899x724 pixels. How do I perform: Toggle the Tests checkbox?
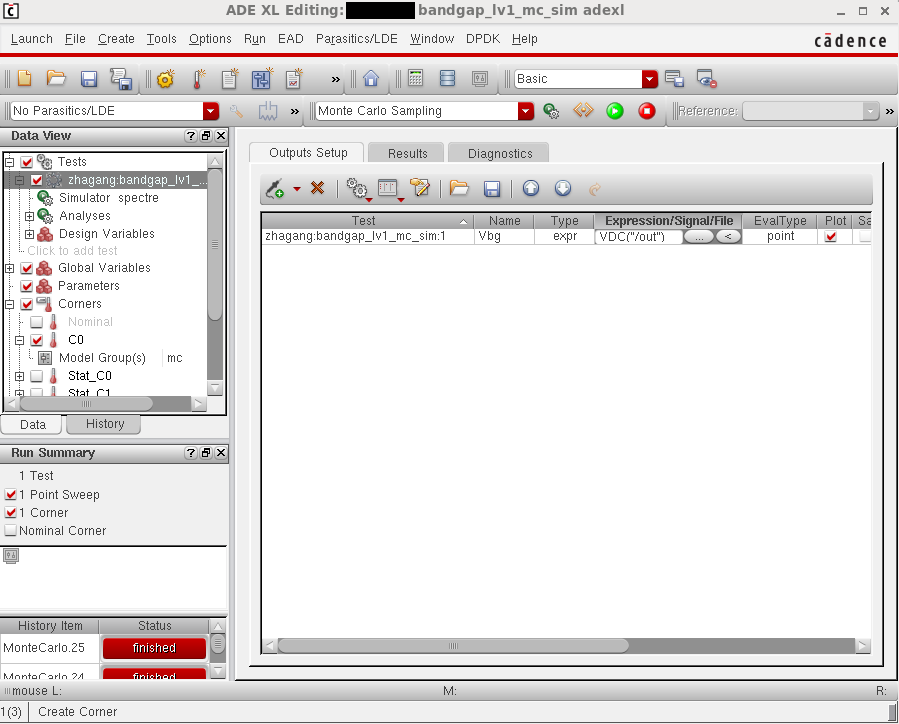click(x=26, y=162)
